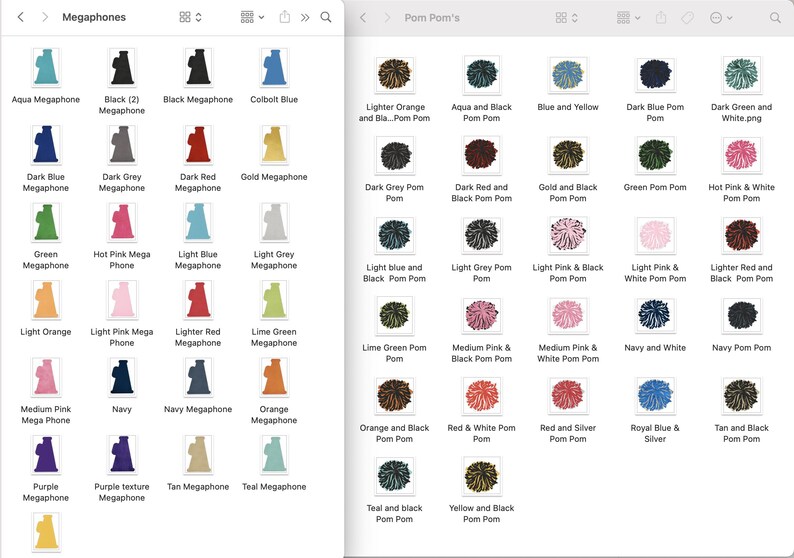Select Dark Grey Megaphone file icon
Viewport: 794px width, 558px height.
coord(122,144)
